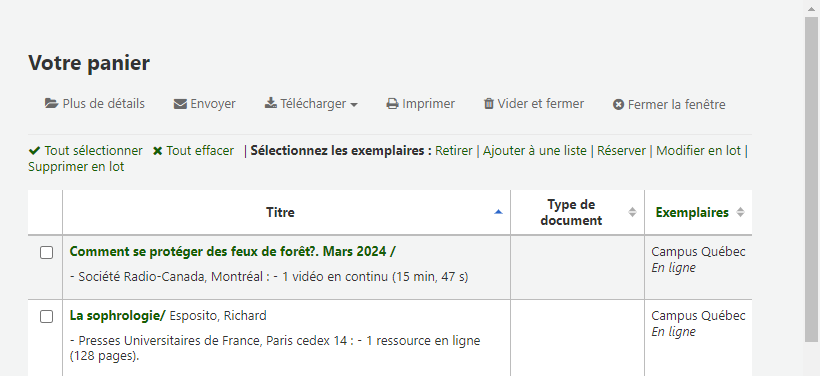Click the trash icon for Vider et fermer
The width and height of the screenshot is (820, 376).
[x=488, y=104]
